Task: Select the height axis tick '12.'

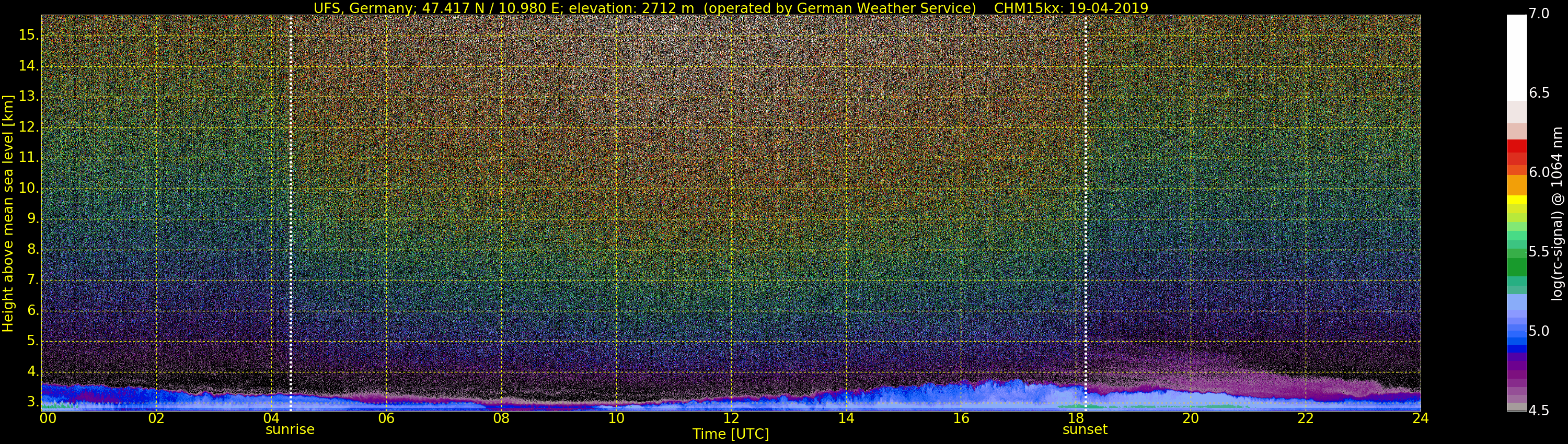Action: pyautogui.click(x=28, y=127)
